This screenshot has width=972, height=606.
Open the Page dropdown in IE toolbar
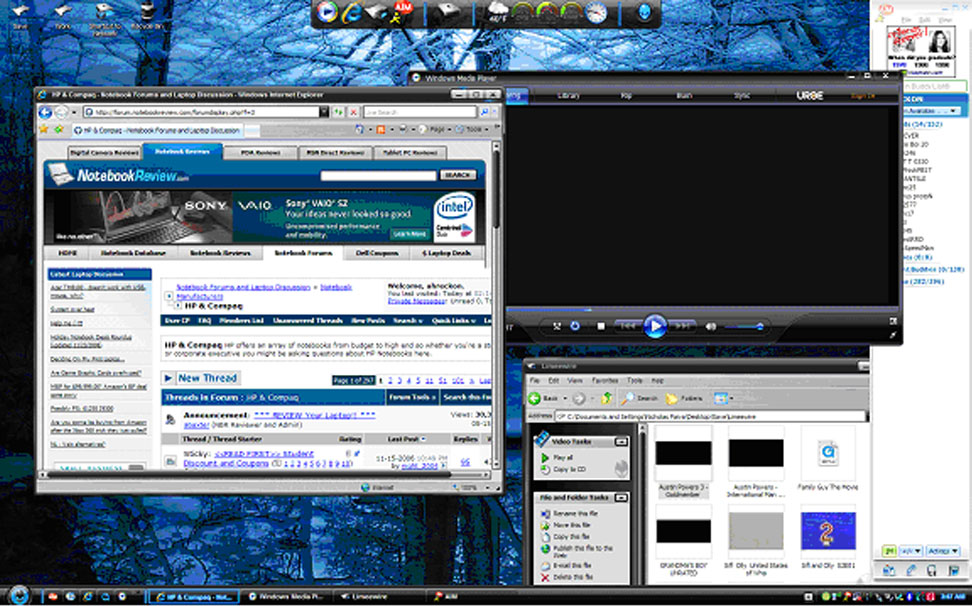point(438,130)
